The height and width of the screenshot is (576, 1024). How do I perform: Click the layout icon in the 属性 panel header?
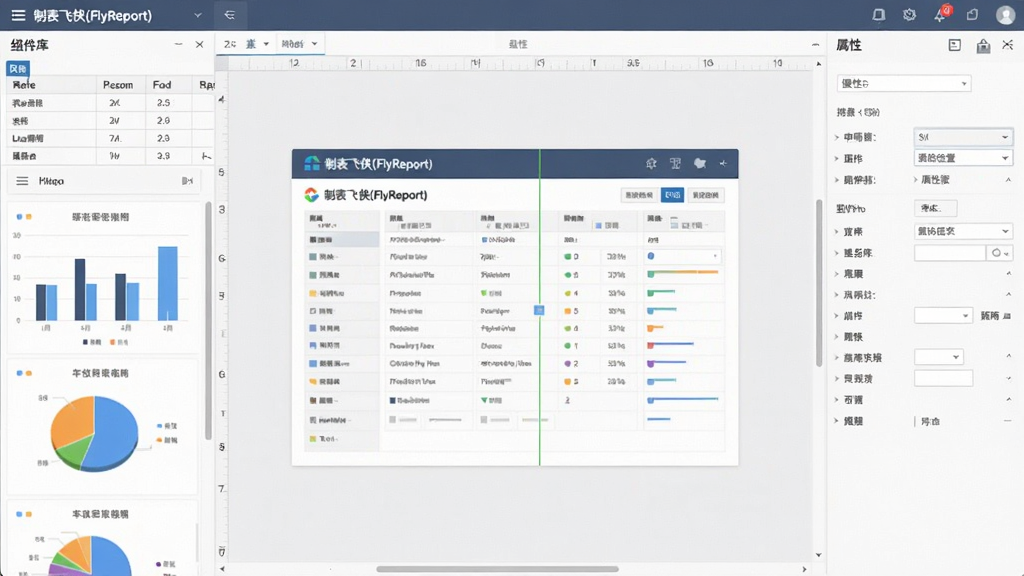955,45
